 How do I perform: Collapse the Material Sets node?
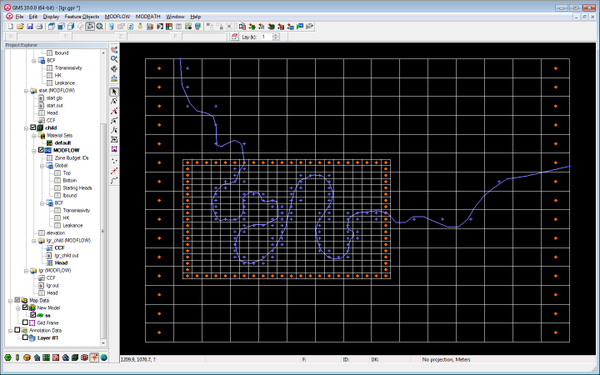click(34, 136)
